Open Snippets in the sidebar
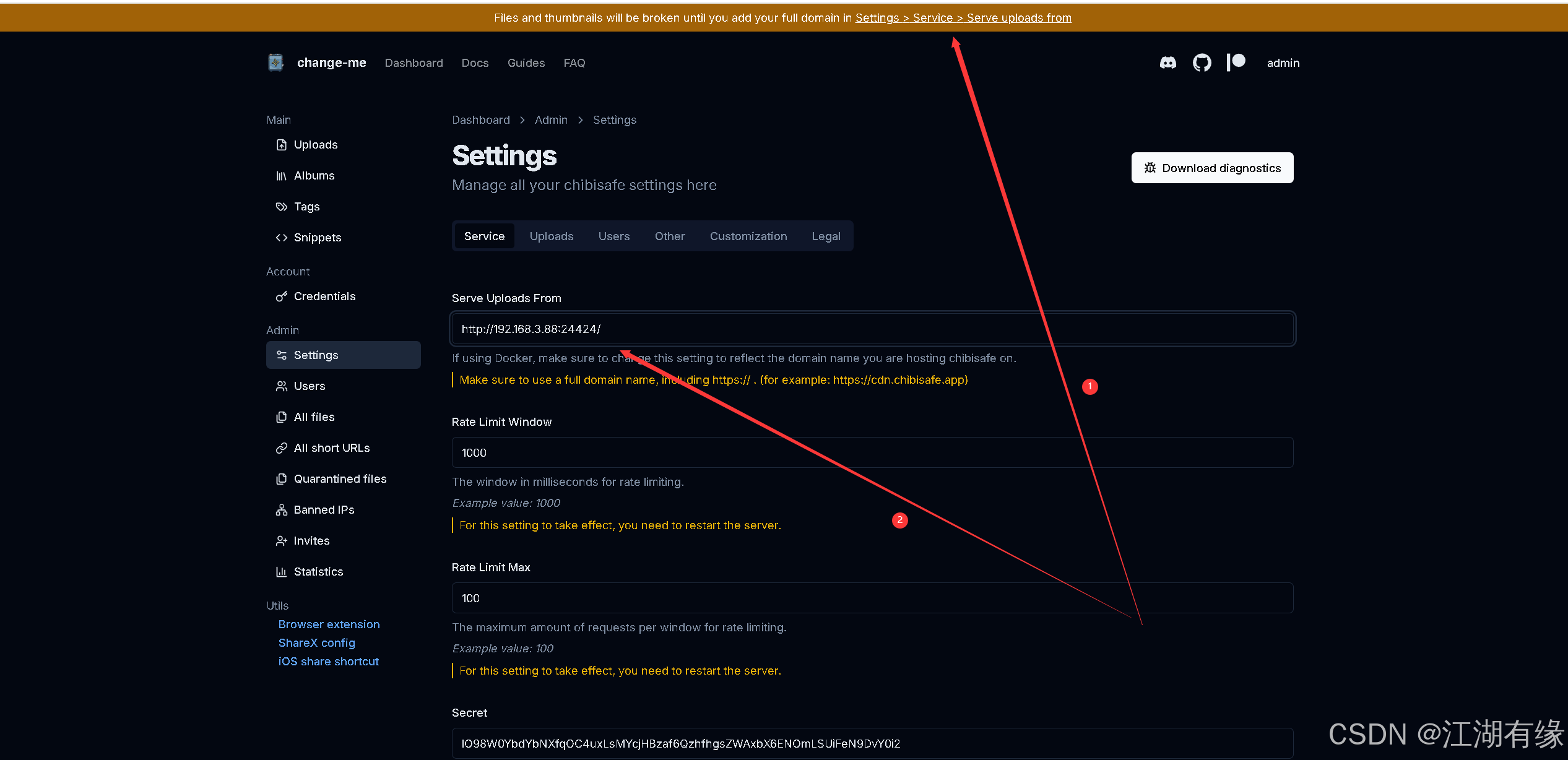This screenshot has width=1568, height=760. [317, 238]
